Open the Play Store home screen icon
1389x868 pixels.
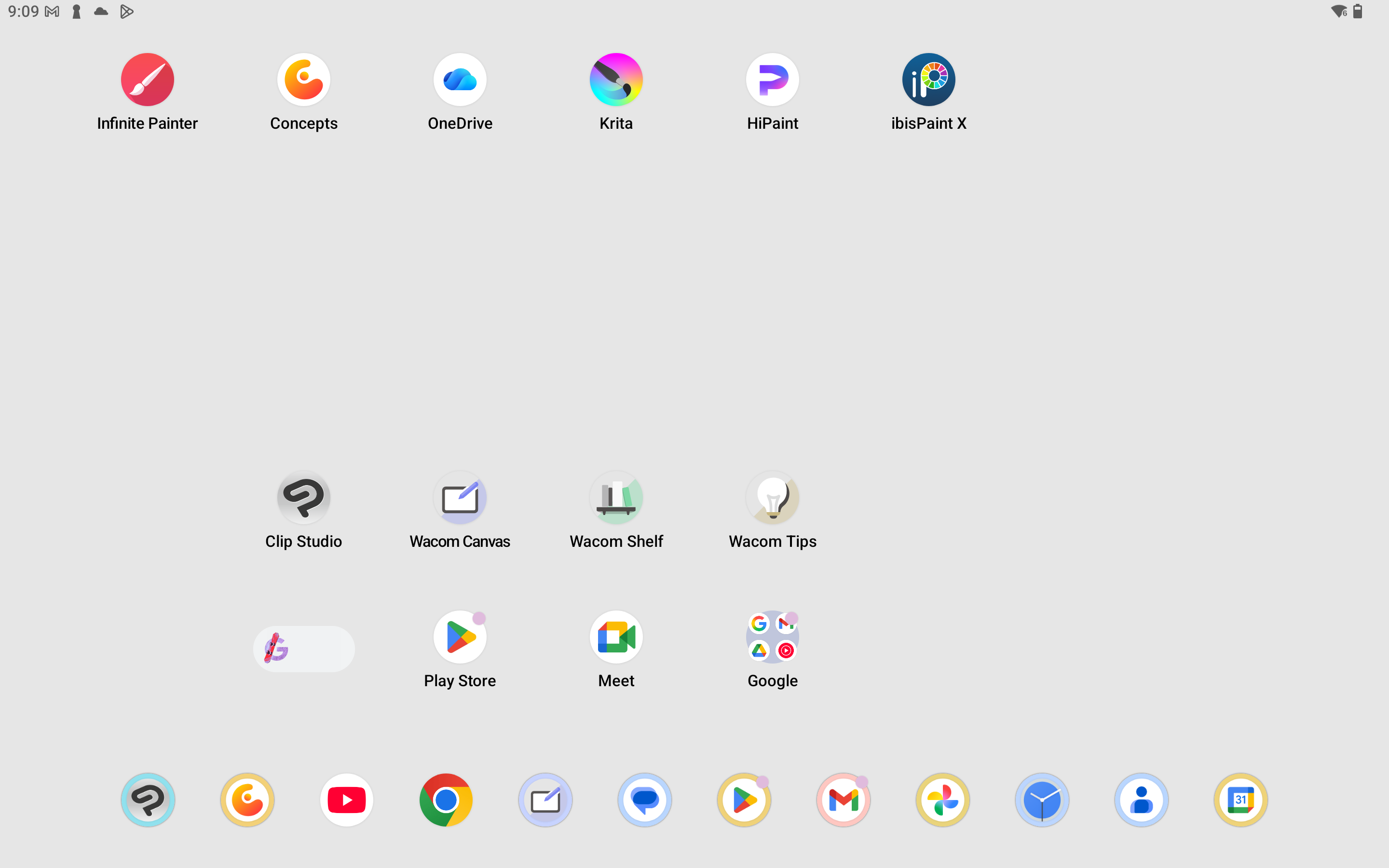(460, 637)
